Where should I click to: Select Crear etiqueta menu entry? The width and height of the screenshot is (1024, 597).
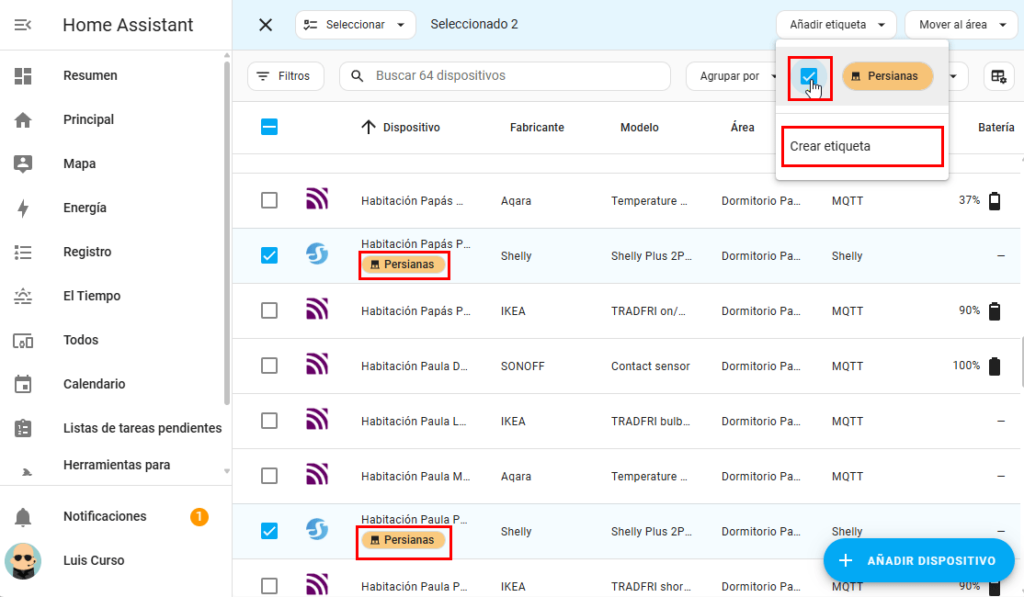(x=860, y=146)
